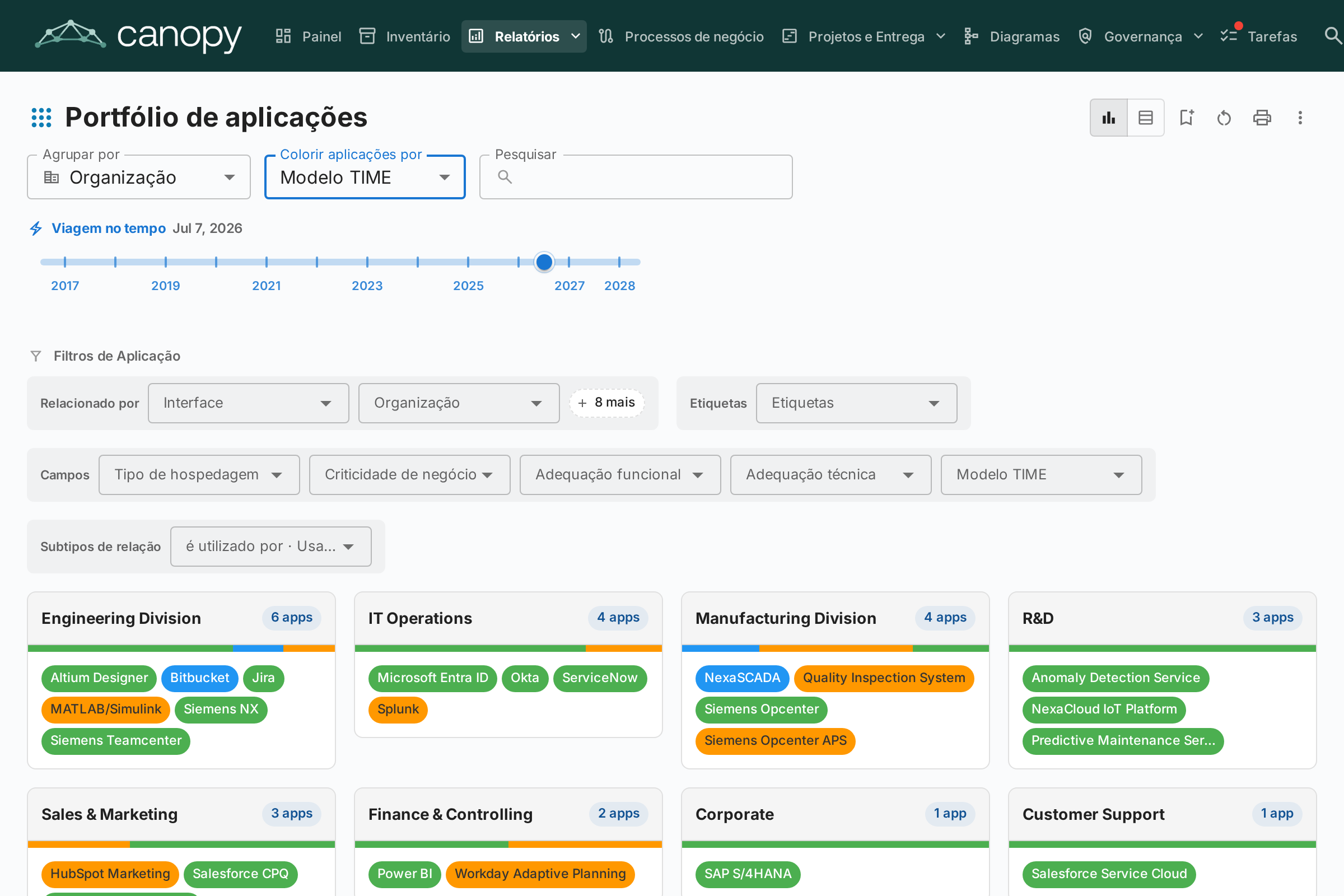
Task: Click the Viagem no tempo lightning icon
Action: tap(36, 228)
